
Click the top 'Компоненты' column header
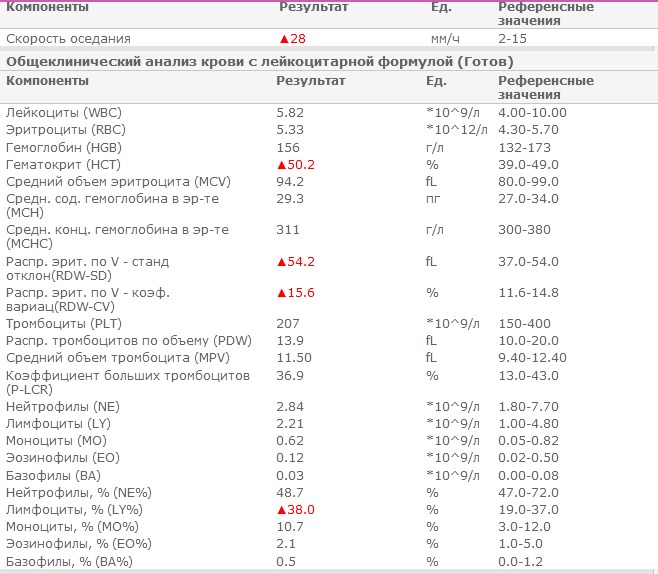tap(47, 7)
